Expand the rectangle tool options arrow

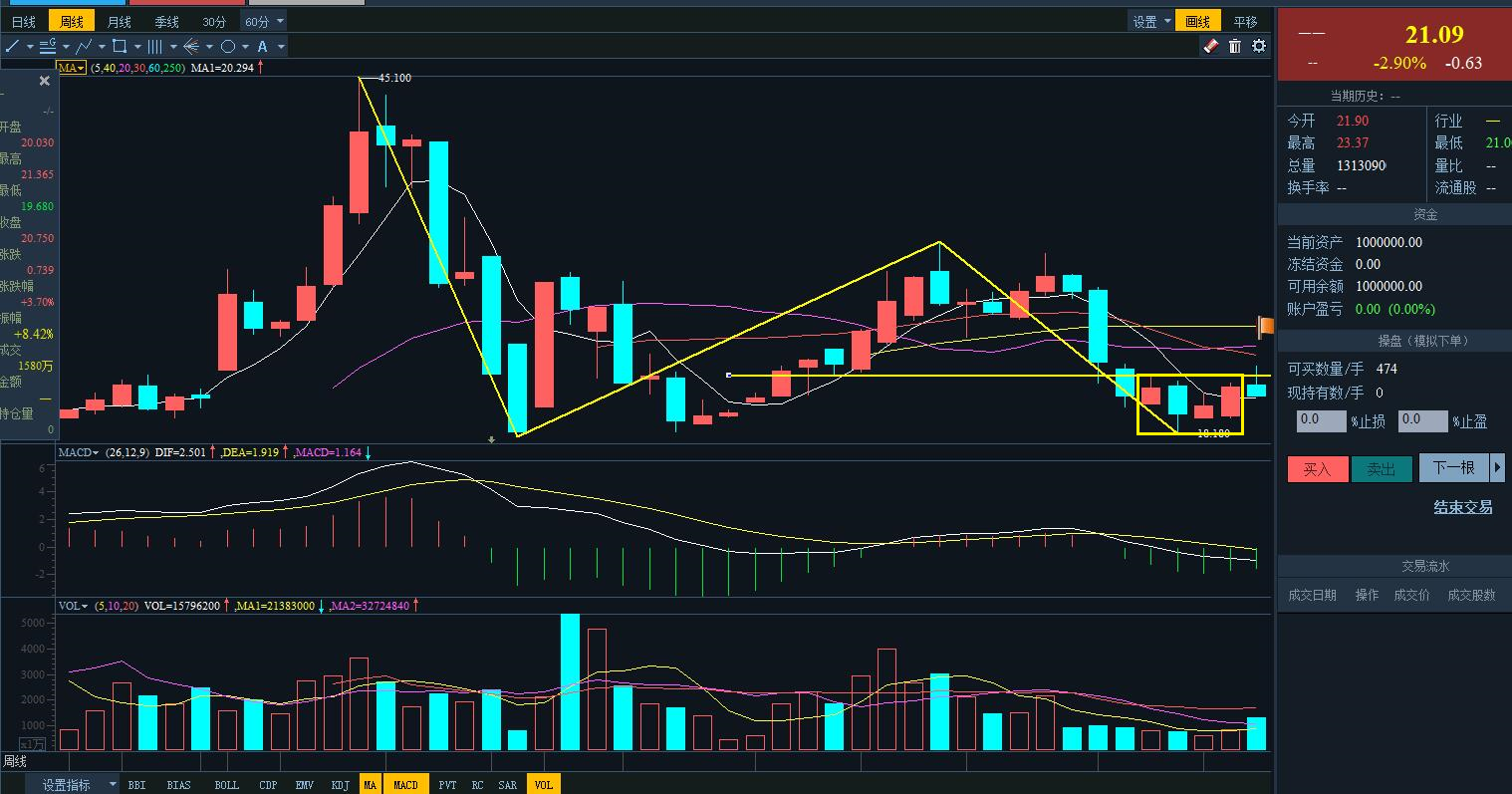click(137, 46)
